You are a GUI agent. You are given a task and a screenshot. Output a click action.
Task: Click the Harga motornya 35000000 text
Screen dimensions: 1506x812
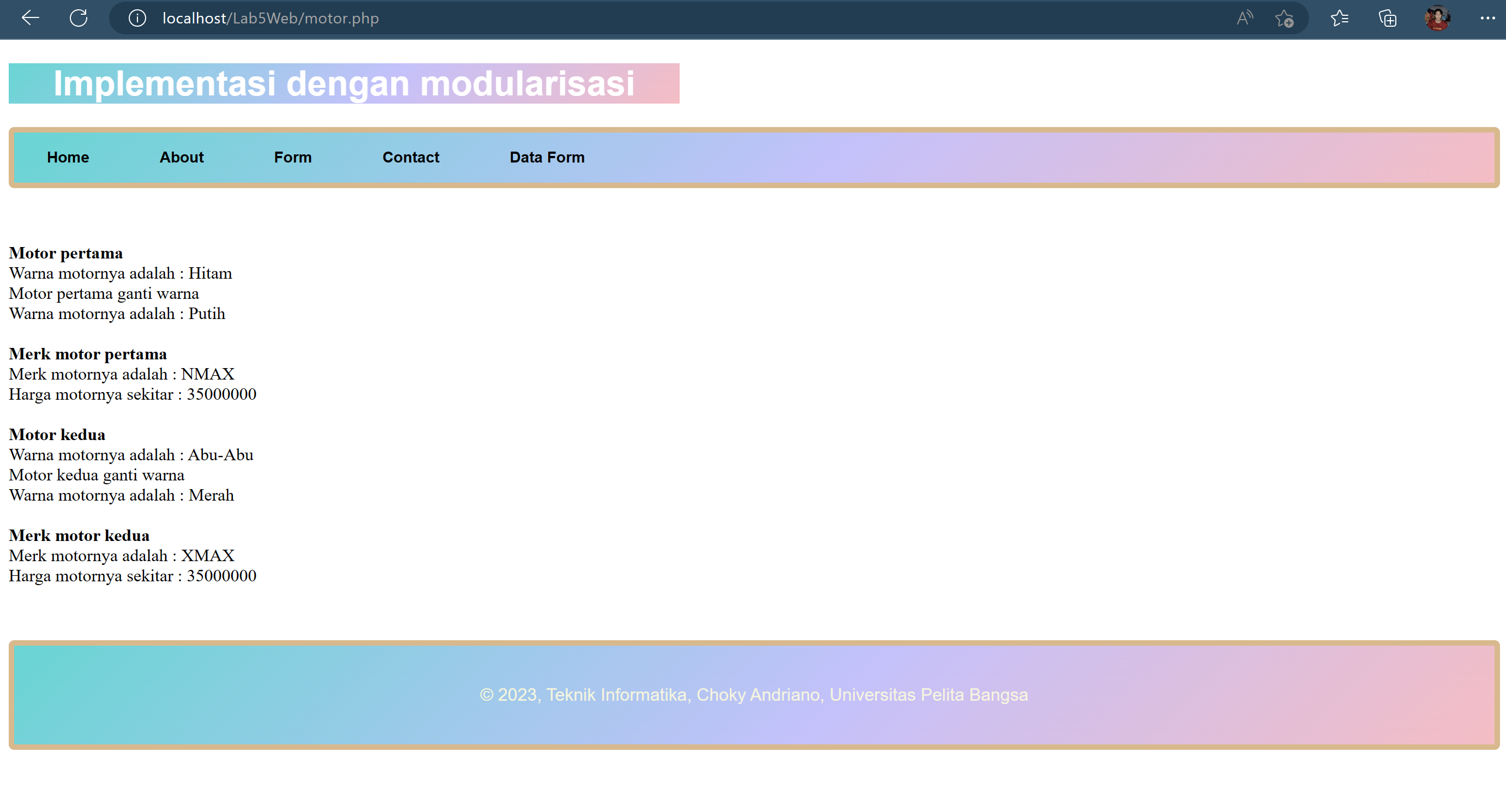click(132, 575)
